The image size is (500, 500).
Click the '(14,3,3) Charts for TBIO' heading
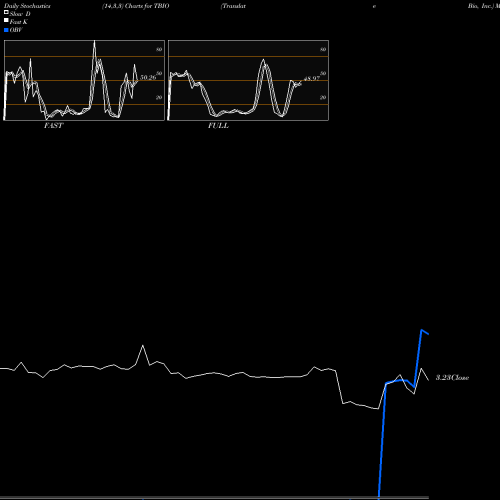coord(136,6)
